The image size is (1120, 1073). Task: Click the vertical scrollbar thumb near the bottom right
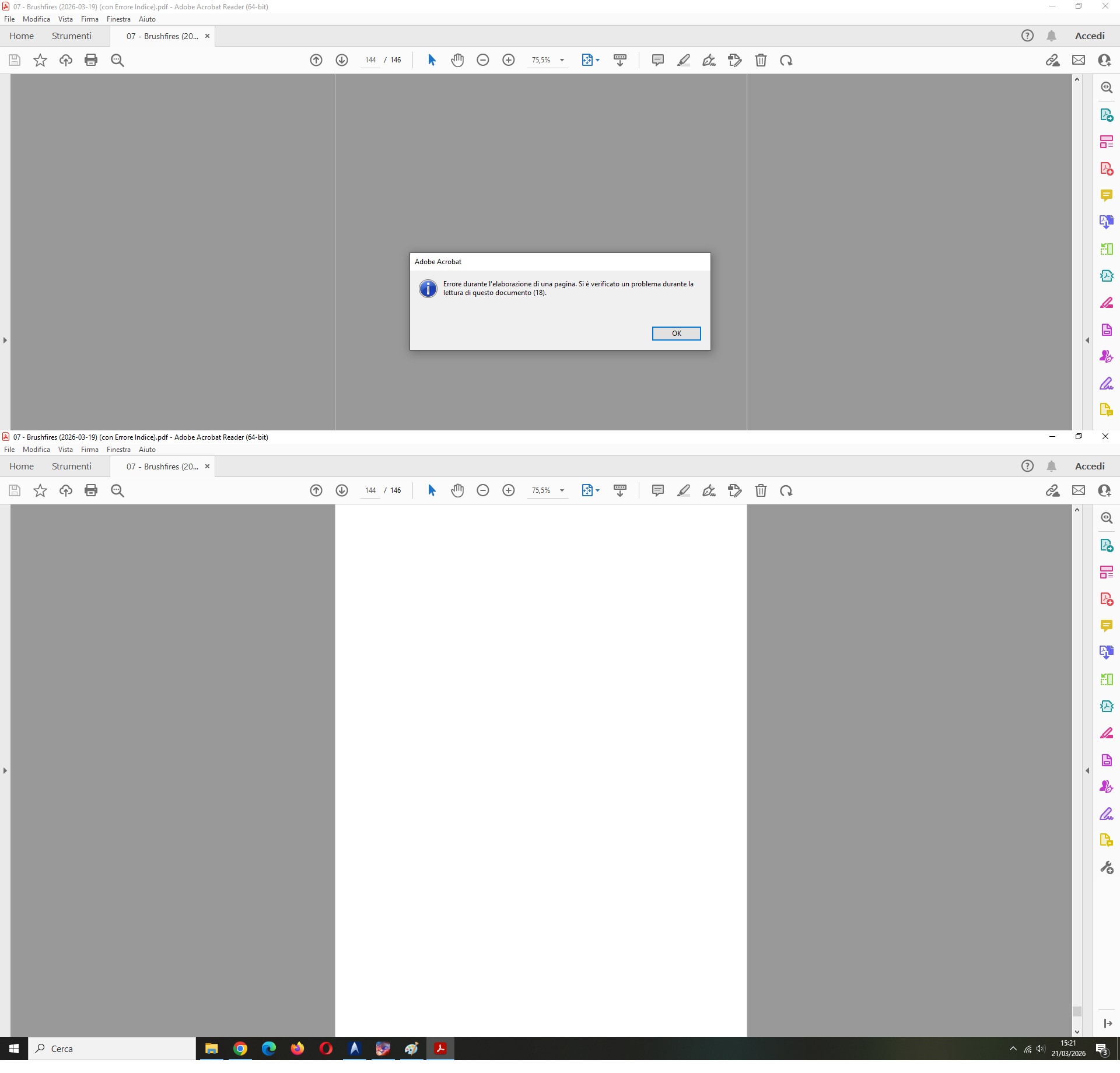1077,1011
